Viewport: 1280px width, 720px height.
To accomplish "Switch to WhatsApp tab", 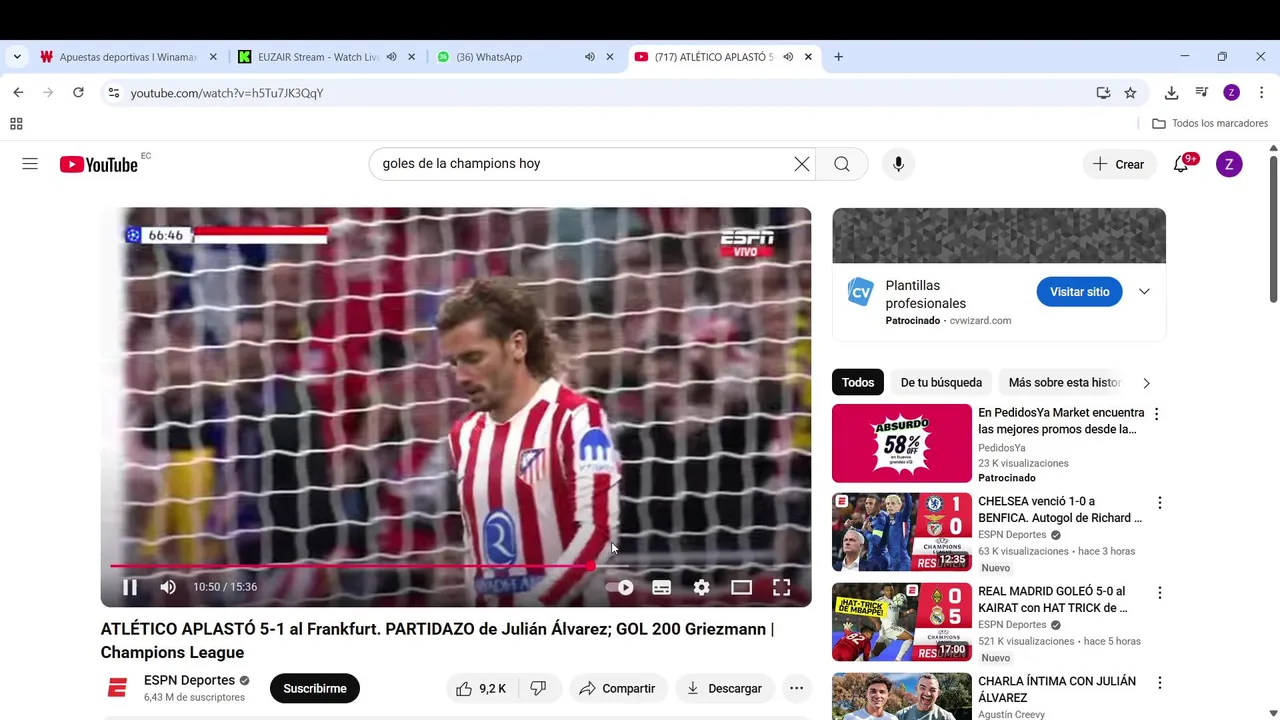I will click(x=489, y=57).
